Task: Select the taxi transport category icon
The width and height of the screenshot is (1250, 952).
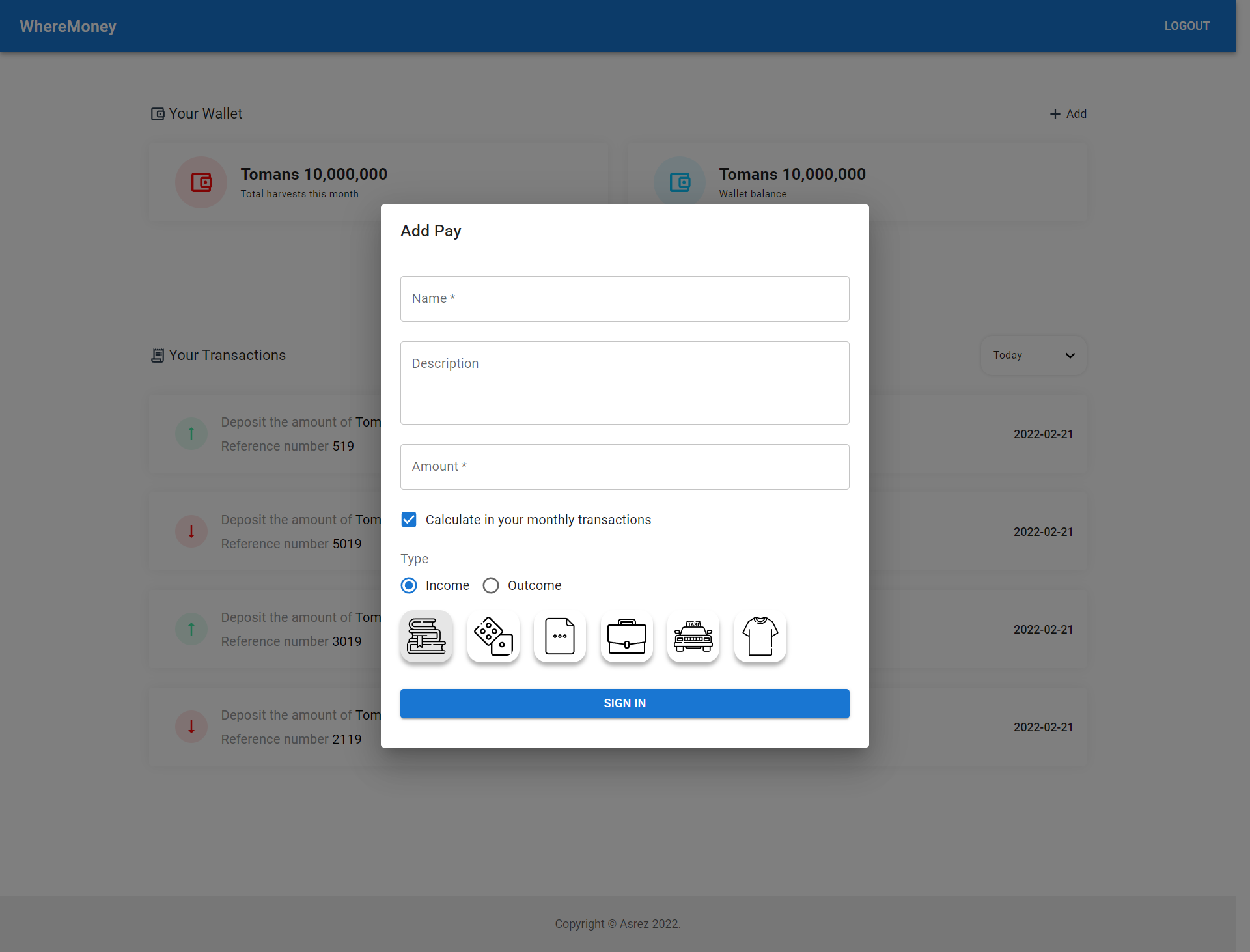Action: pyautogui.click(x=693, y=636)
